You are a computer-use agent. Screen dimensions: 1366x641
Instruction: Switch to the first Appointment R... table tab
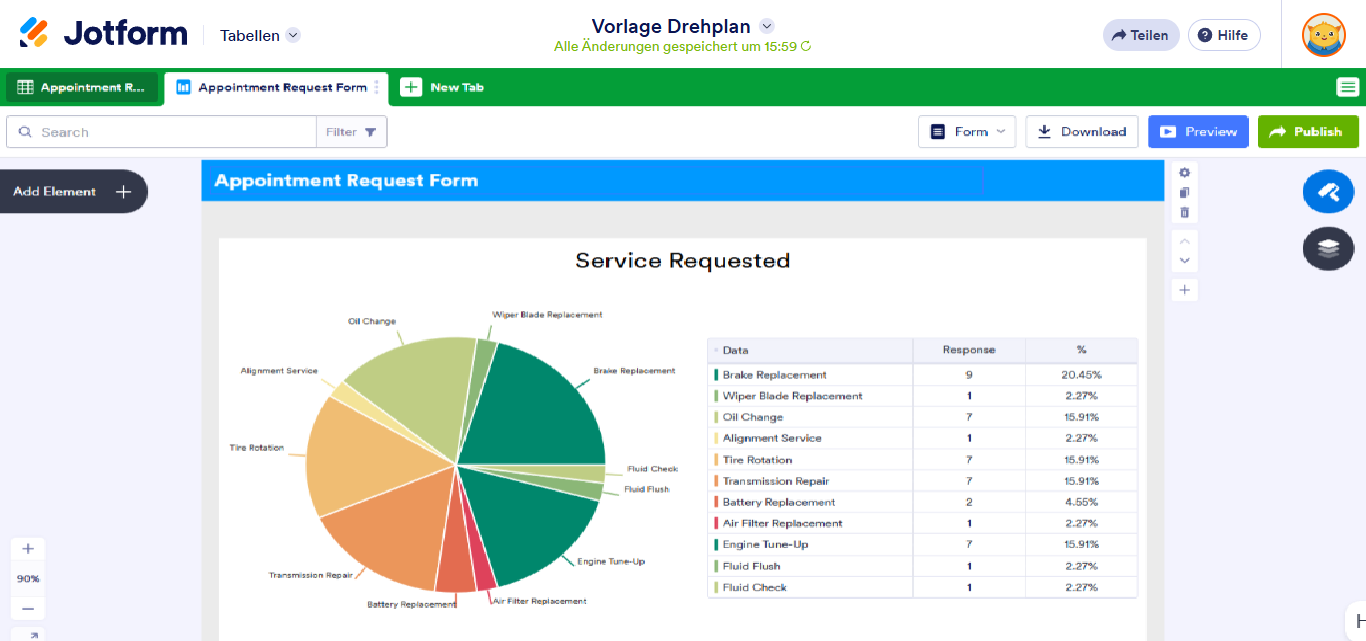82,87
